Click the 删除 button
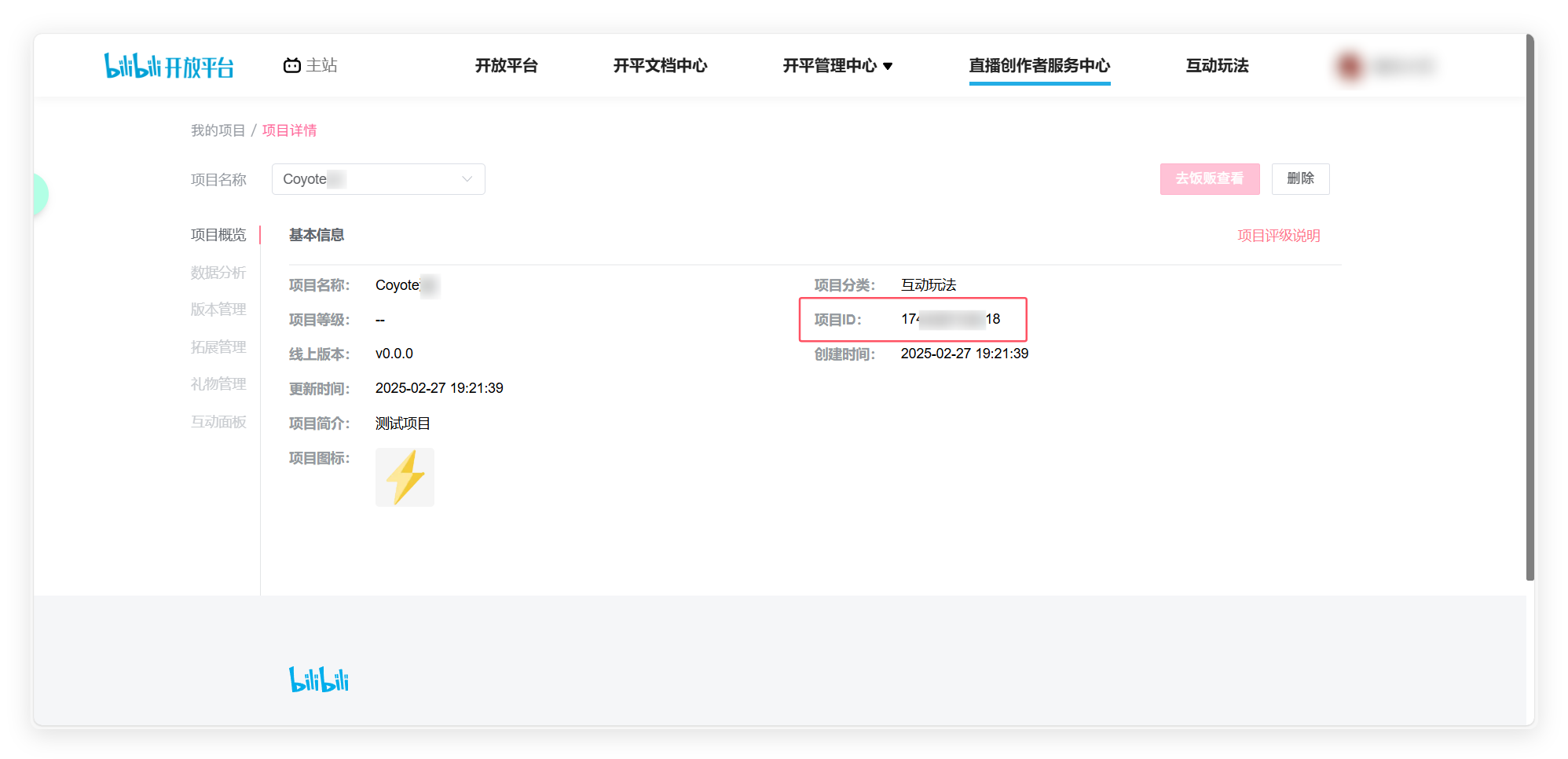1568x759 pixels. (1300, 179)
